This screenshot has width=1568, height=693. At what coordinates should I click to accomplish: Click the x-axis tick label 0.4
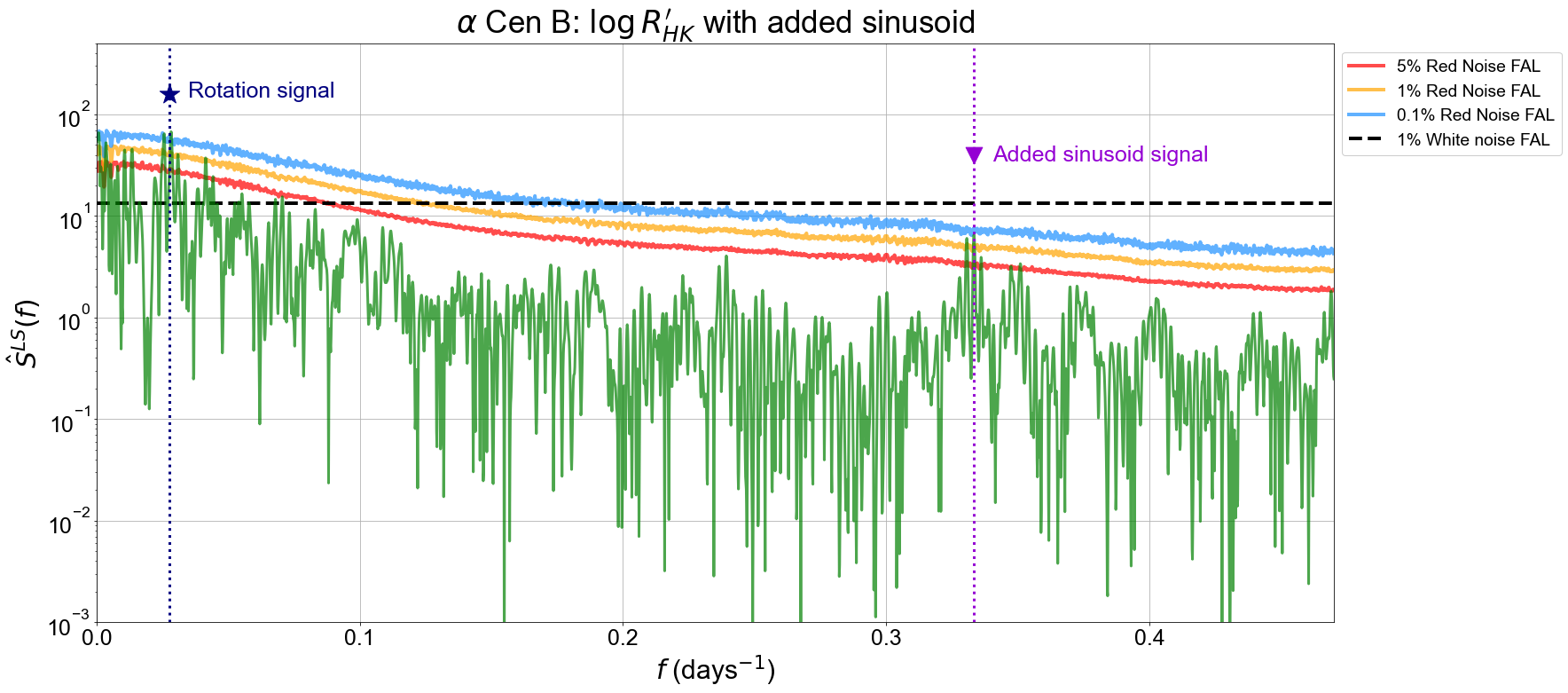pyautogui.click(x=1149, y=637)
